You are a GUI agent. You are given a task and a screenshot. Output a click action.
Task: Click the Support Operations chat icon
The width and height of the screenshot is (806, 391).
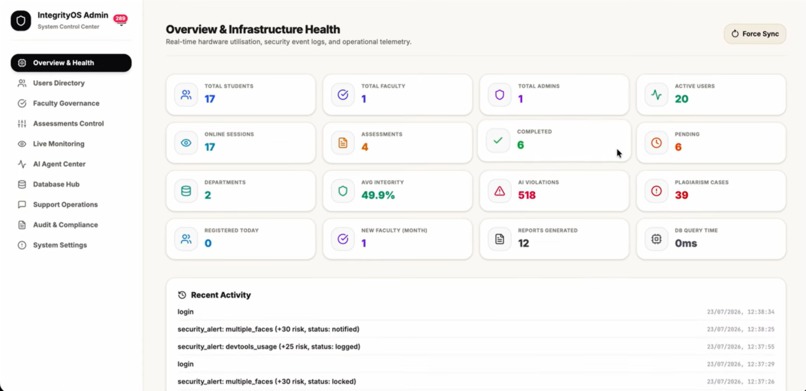pyautogui.click(x=22, y=204)
